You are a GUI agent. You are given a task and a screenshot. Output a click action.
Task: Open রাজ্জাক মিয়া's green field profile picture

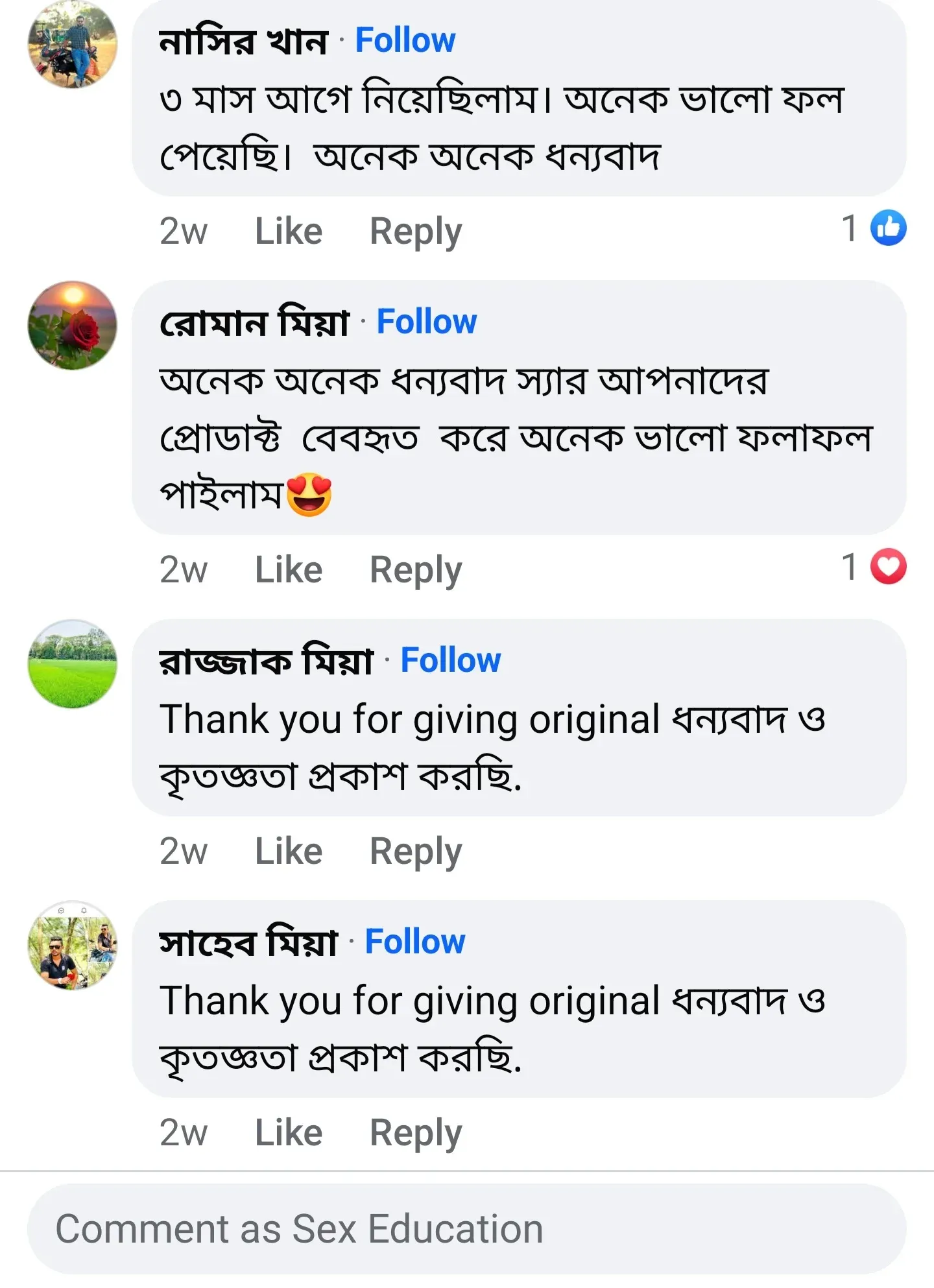click(75, 668)
